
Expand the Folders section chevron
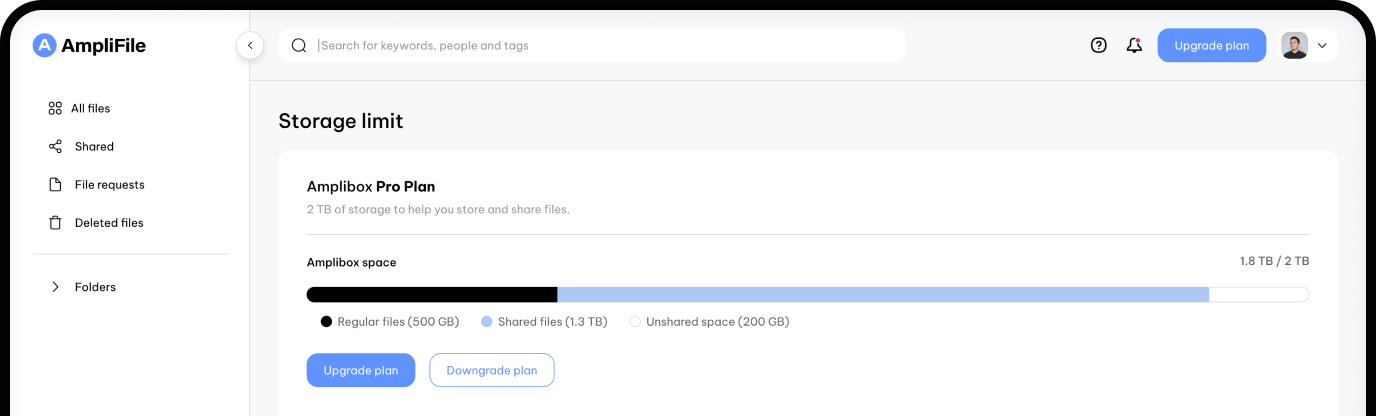tap(55, 287)
